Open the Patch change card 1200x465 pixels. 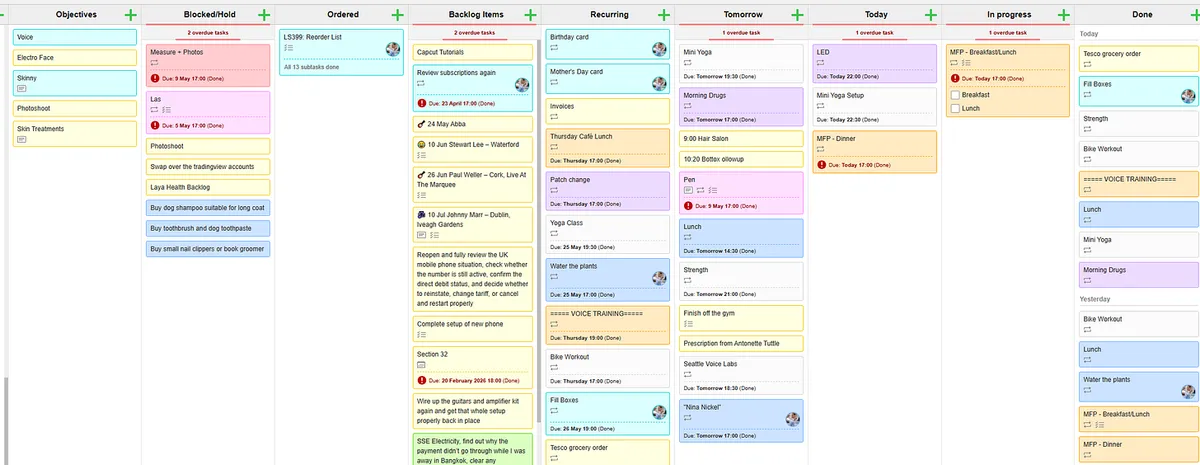tap(608, 190)
